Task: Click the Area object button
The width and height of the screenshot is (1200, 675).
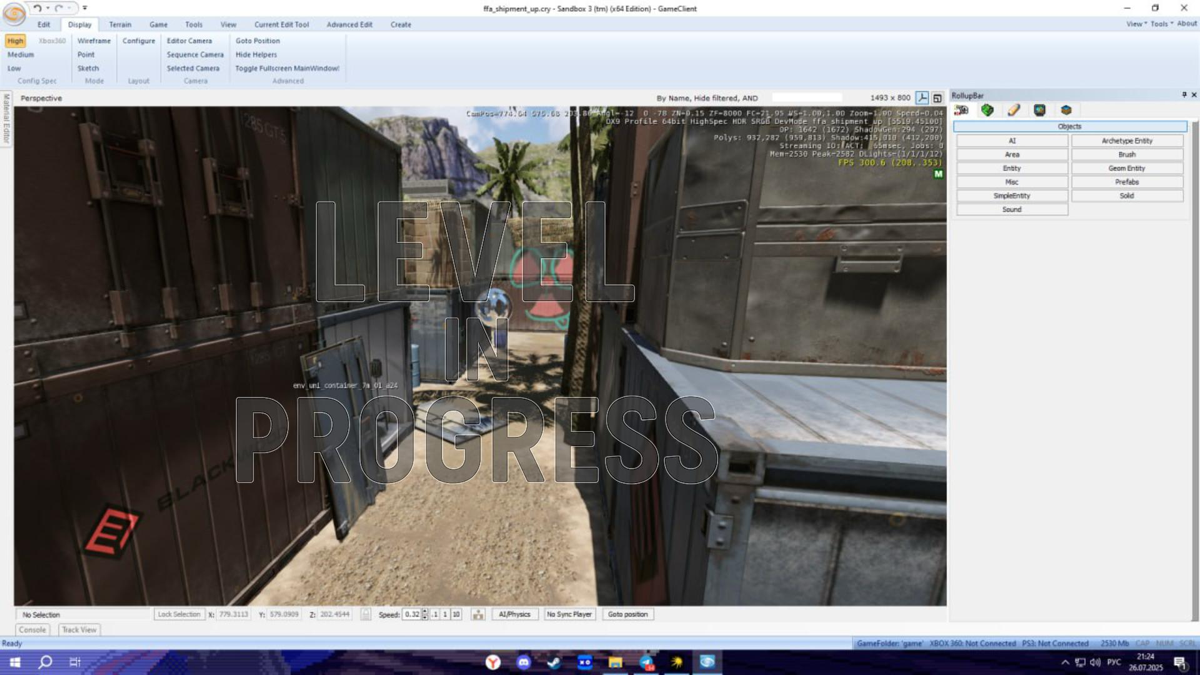Action: (1012, 155)
